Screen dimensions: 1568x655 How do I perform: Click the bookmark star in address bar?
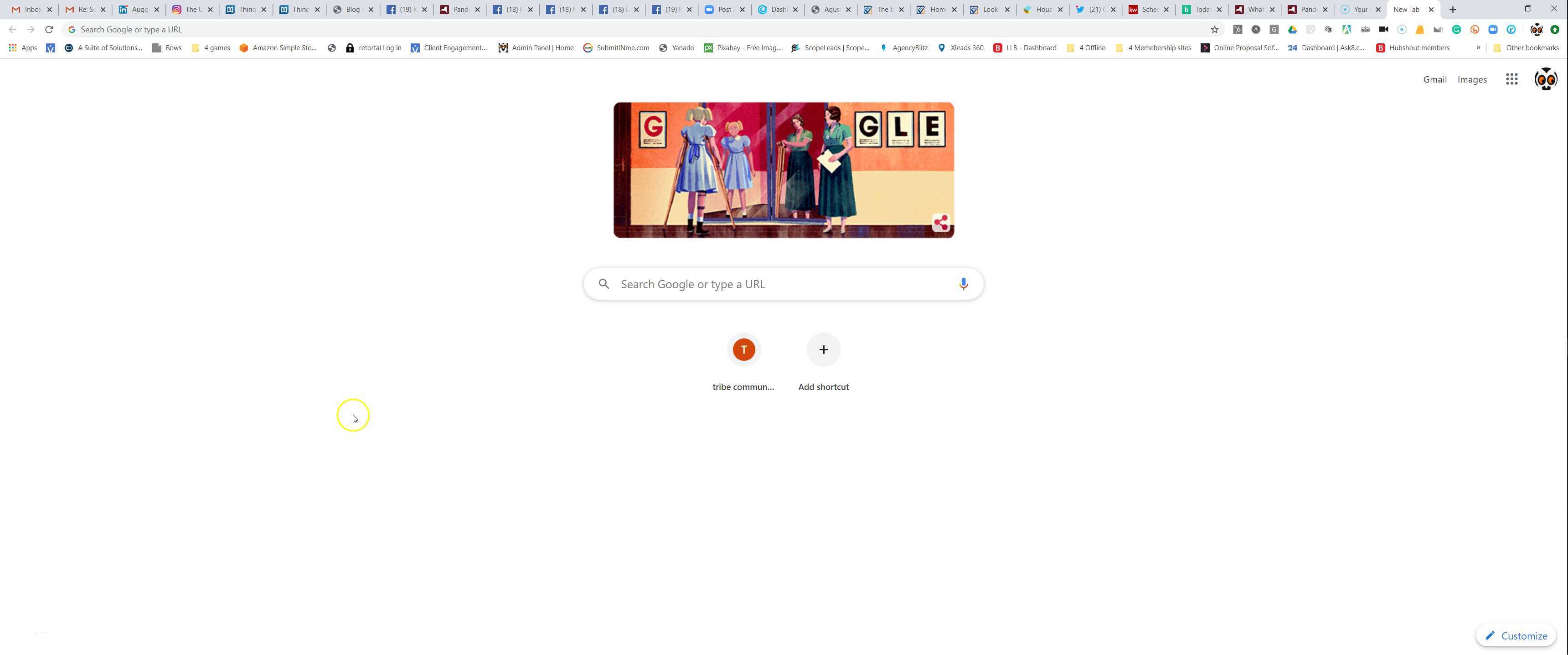click(1214, 29)
